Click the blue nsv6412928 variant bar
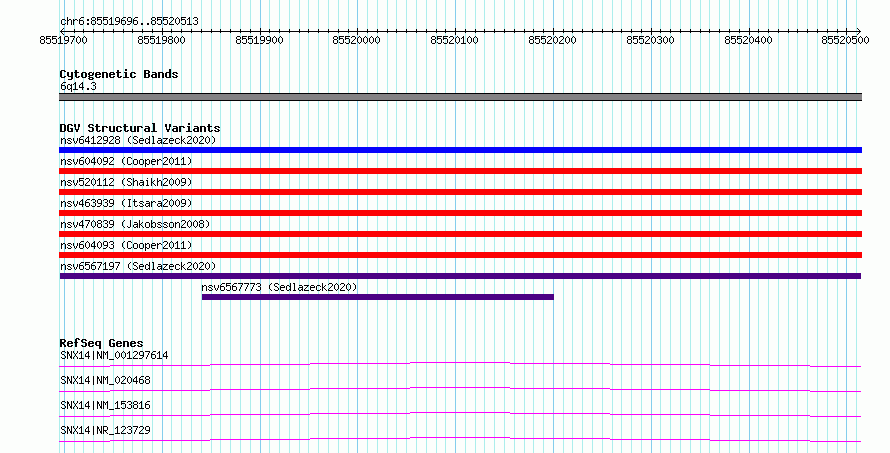The width and height of the screenshot is (890, 453). [x=460, y=150]
